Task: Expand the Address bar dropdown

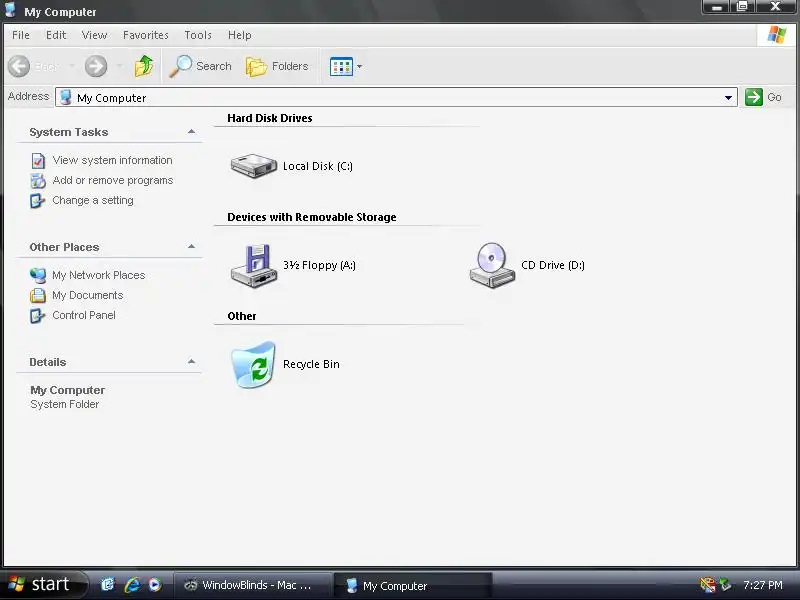Action: click(x=728, y=97)
